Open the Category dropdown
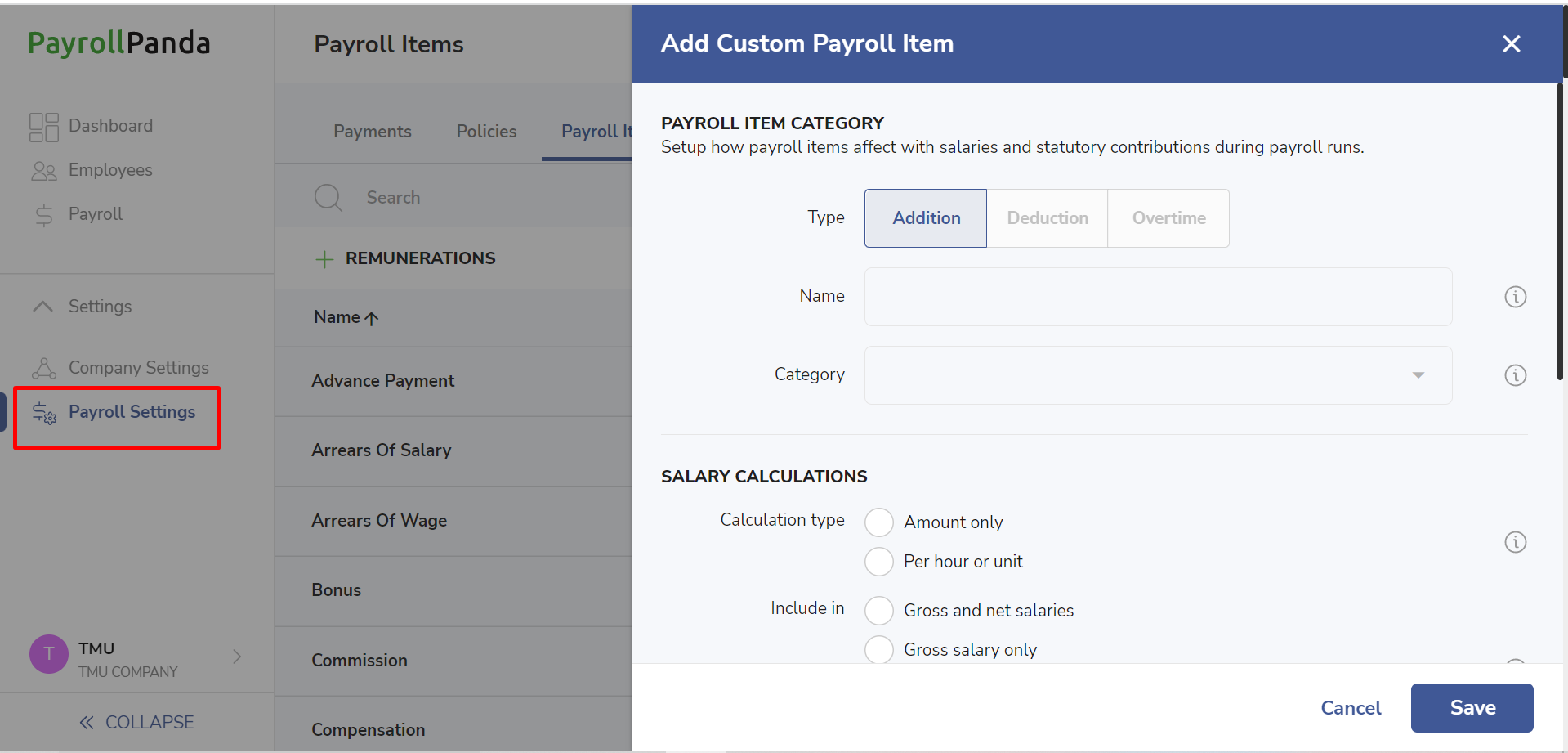Viewport: 1568px width, 753px height. (x=1158, y=375)
